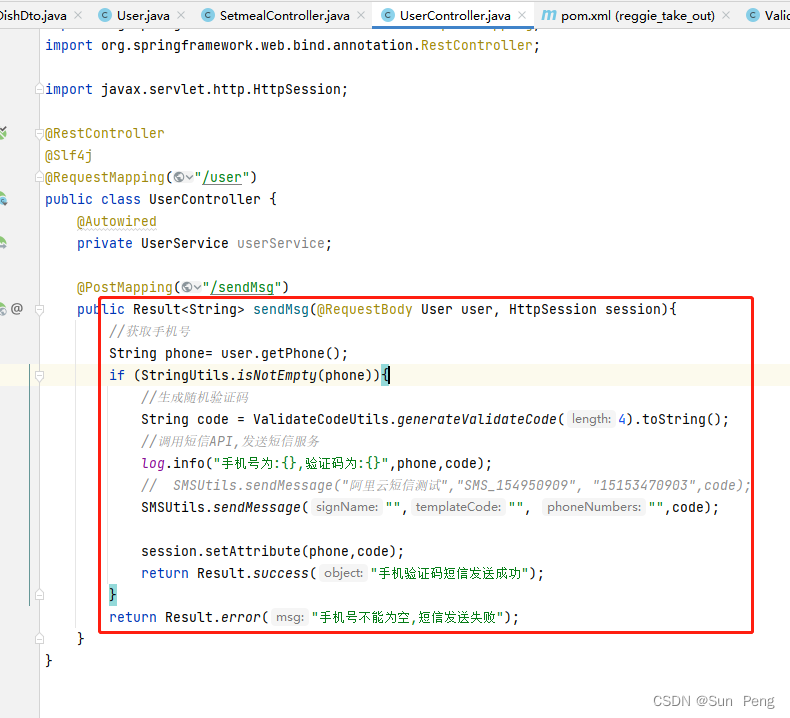Click the gutter icon beside the UserController class line
Viewport: 790px width, 718px height.
point(3,200)
